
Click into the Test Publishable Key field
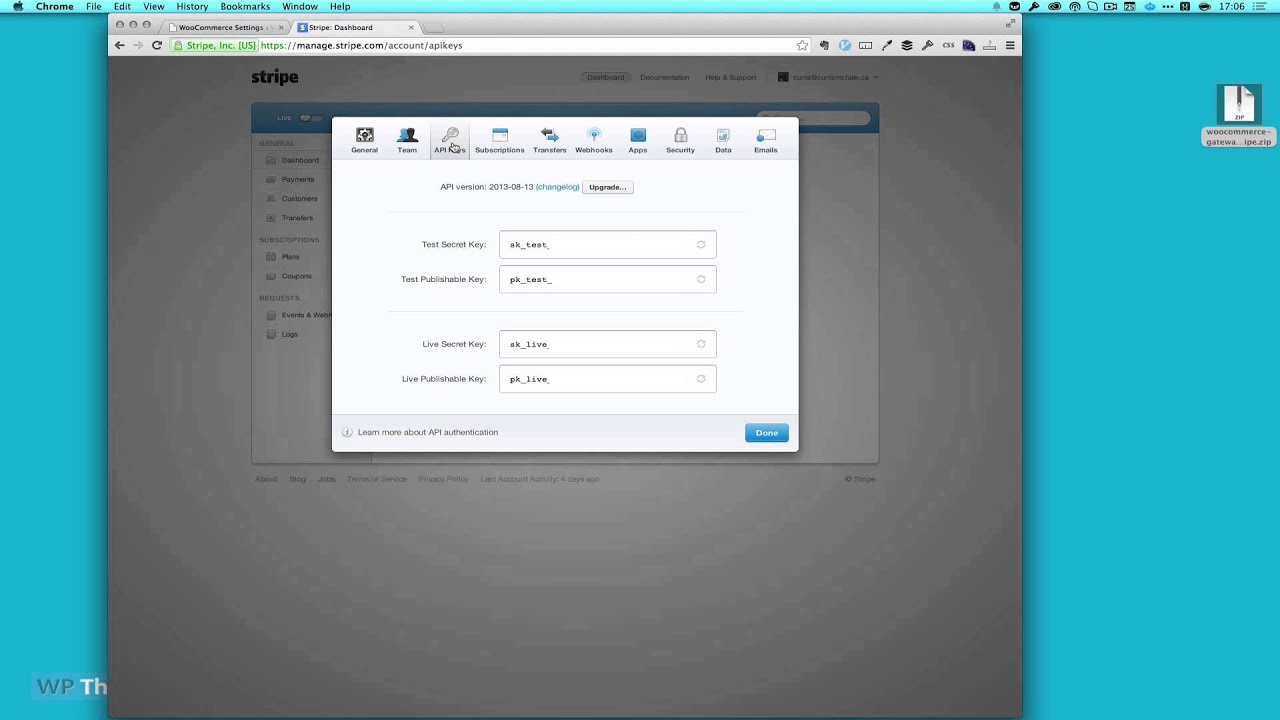point(607,279)
